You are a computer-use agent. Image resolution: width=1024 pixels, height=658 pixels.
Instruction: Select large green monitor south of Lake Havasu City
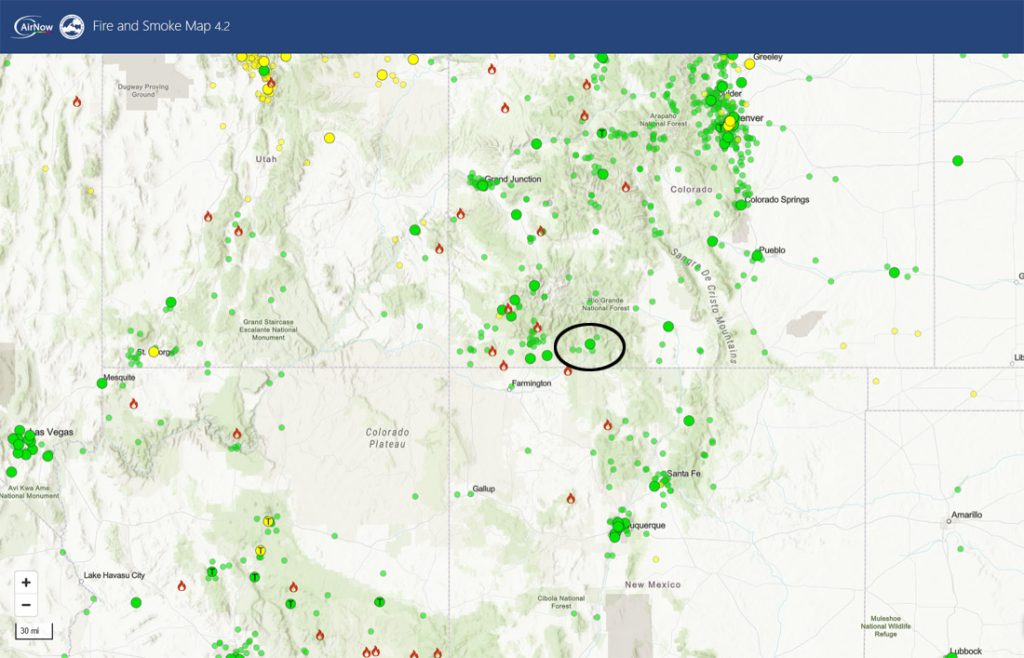[136, 603]
